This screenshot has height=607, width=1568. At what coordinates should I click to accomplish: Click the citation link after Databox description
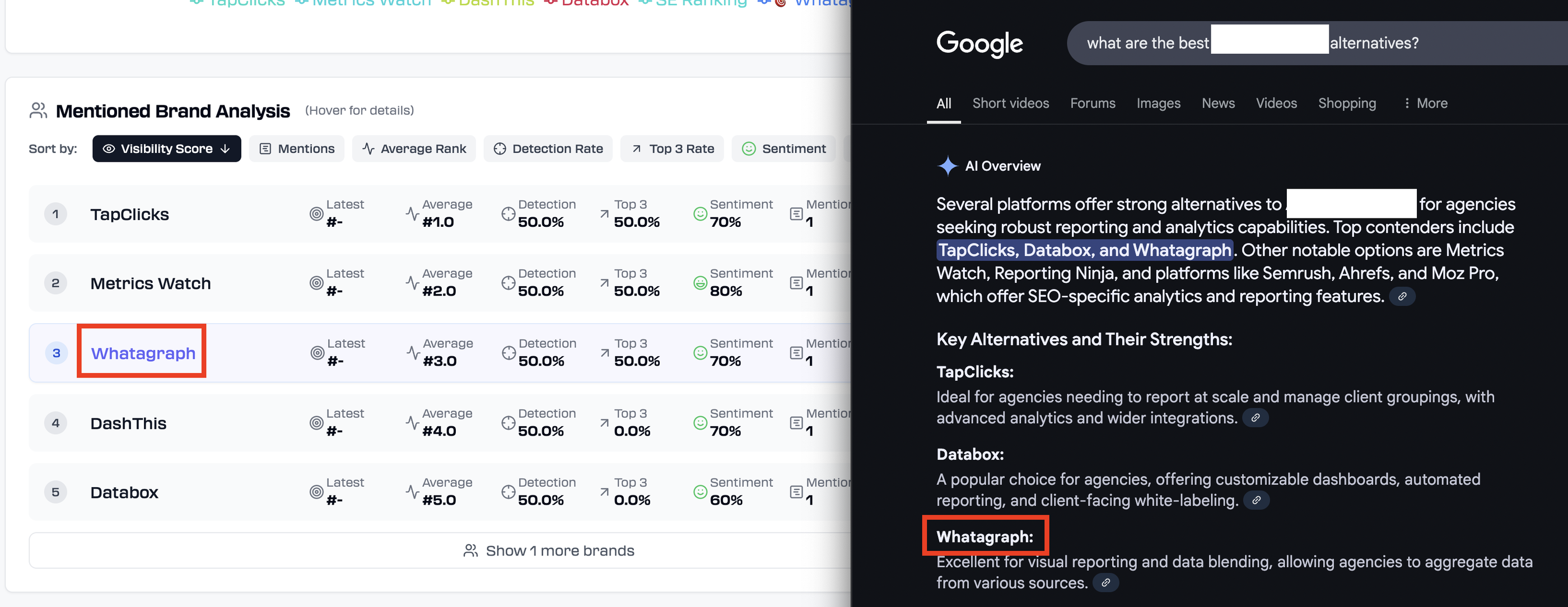coord(1255,500)
